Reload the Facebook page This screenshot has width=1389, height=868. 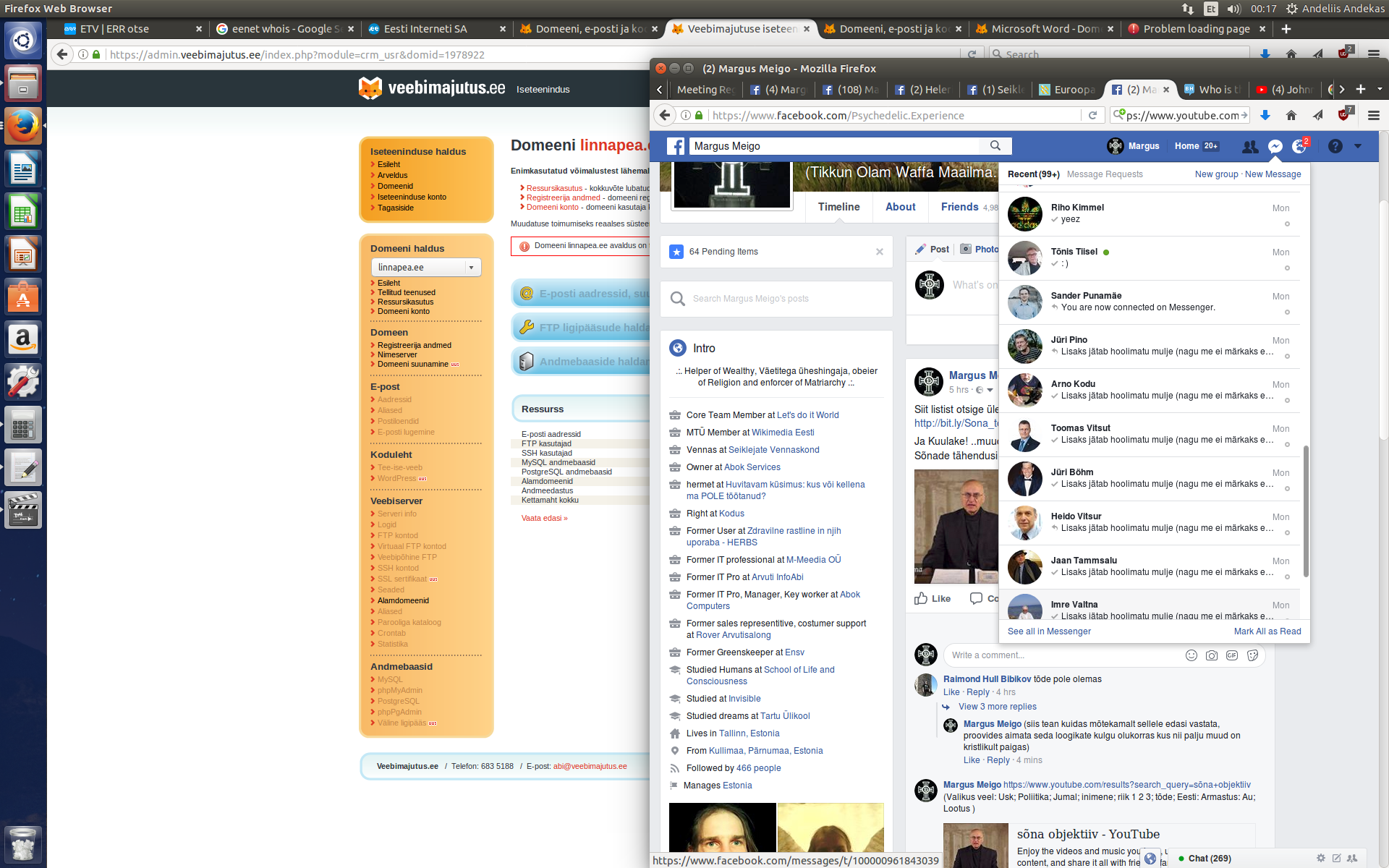(x=1092, y=116)
